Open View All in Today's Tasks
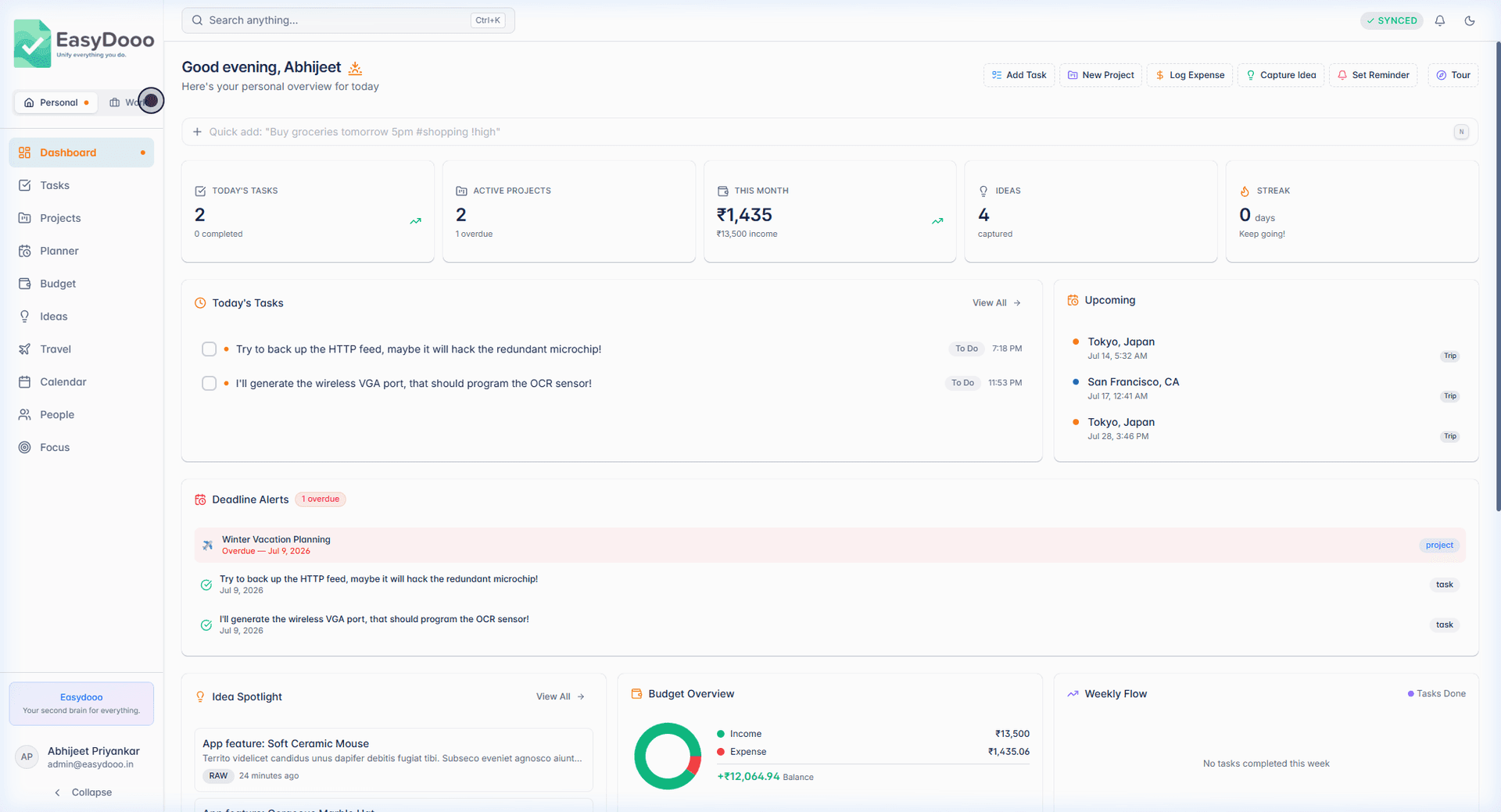 pos(997,303)
